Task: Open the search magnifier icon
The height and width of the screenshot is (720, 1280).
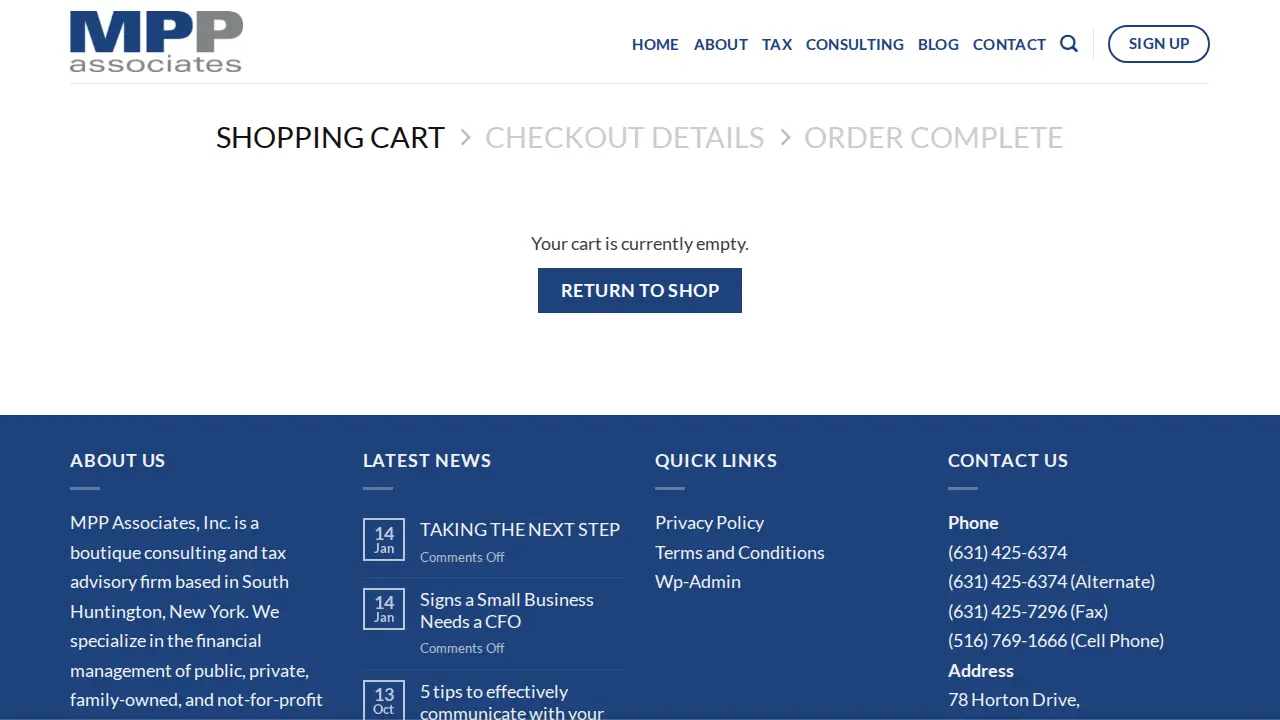Action: pyautogui.click(x=1069, y=44)
